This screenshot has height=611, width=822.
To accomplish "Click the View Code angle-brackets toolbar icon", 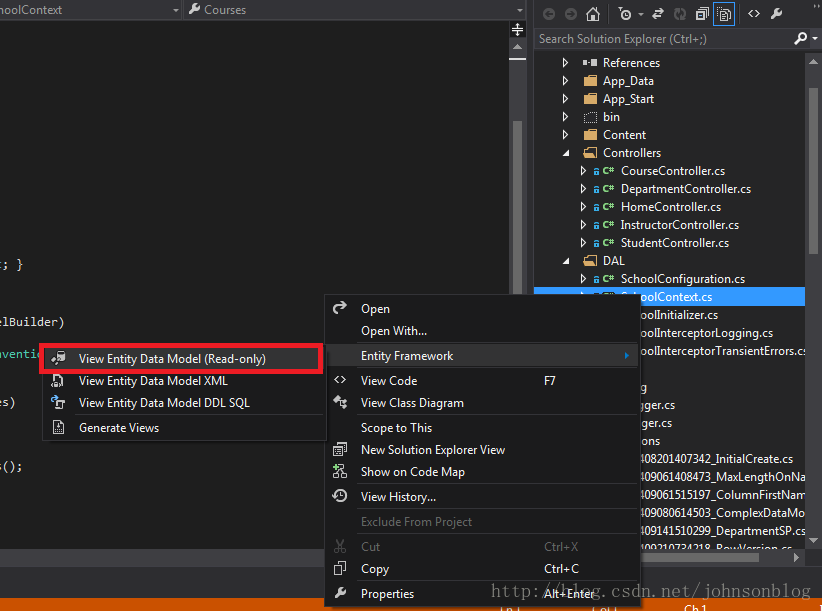I will 754,14.
